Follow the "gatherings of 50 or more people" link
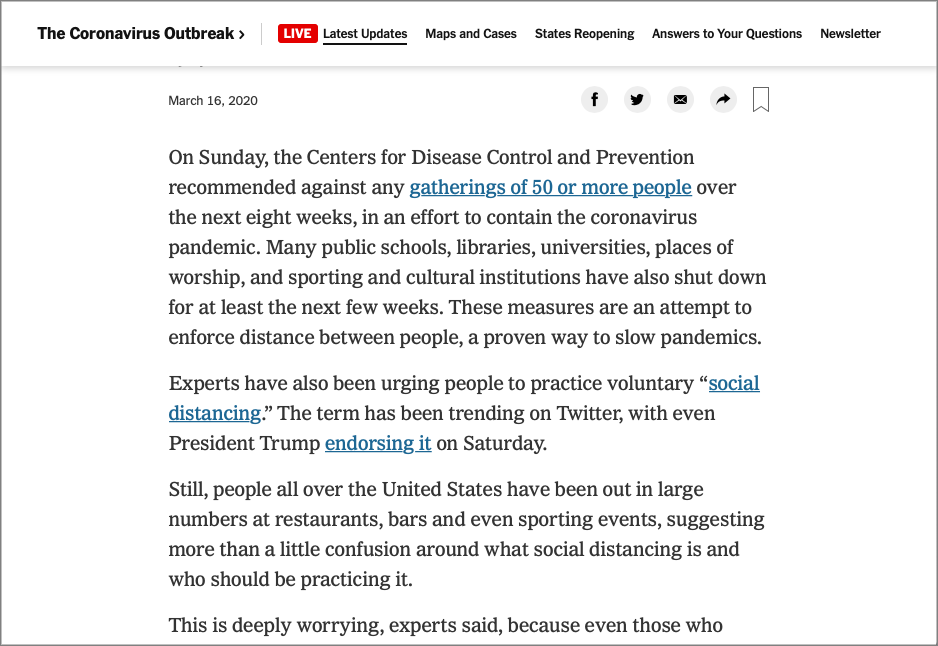The image size is (938, 646). tap(550, 187)
